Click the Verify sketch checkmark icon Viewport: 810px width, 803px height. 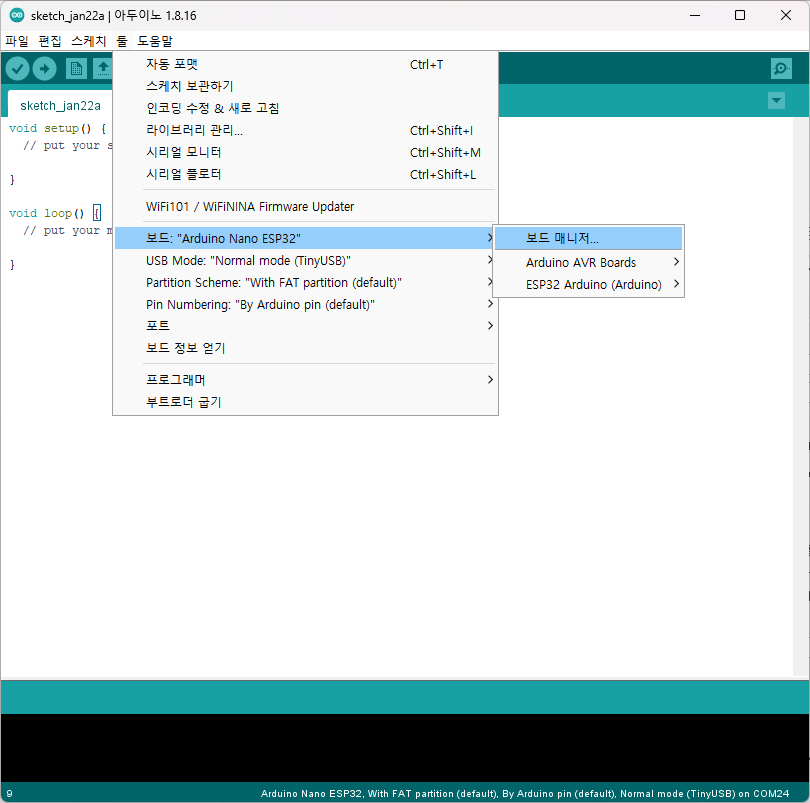tap(17, 68)
